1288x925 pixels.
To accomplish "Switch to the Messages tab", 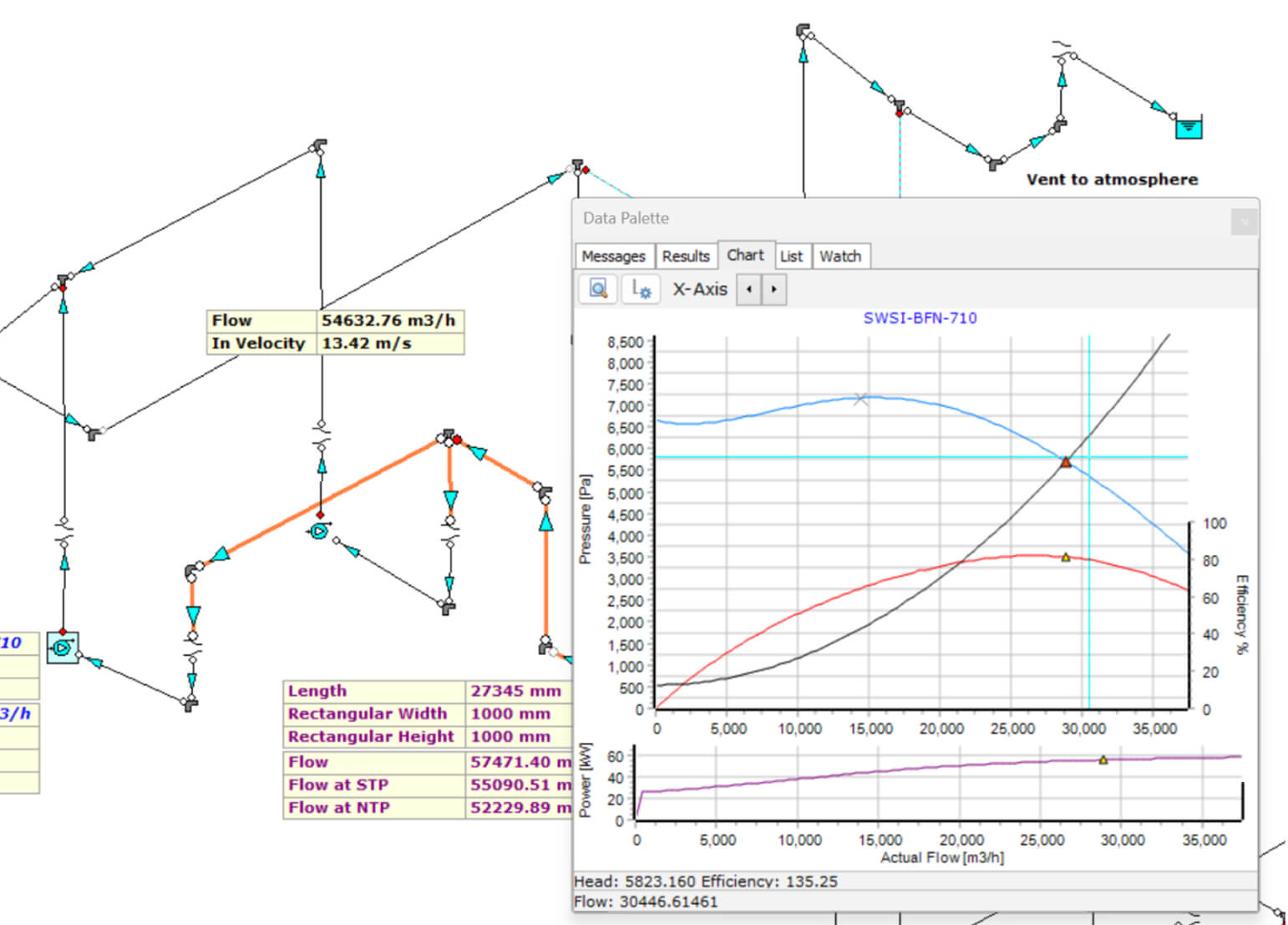I will pos(613,257).
